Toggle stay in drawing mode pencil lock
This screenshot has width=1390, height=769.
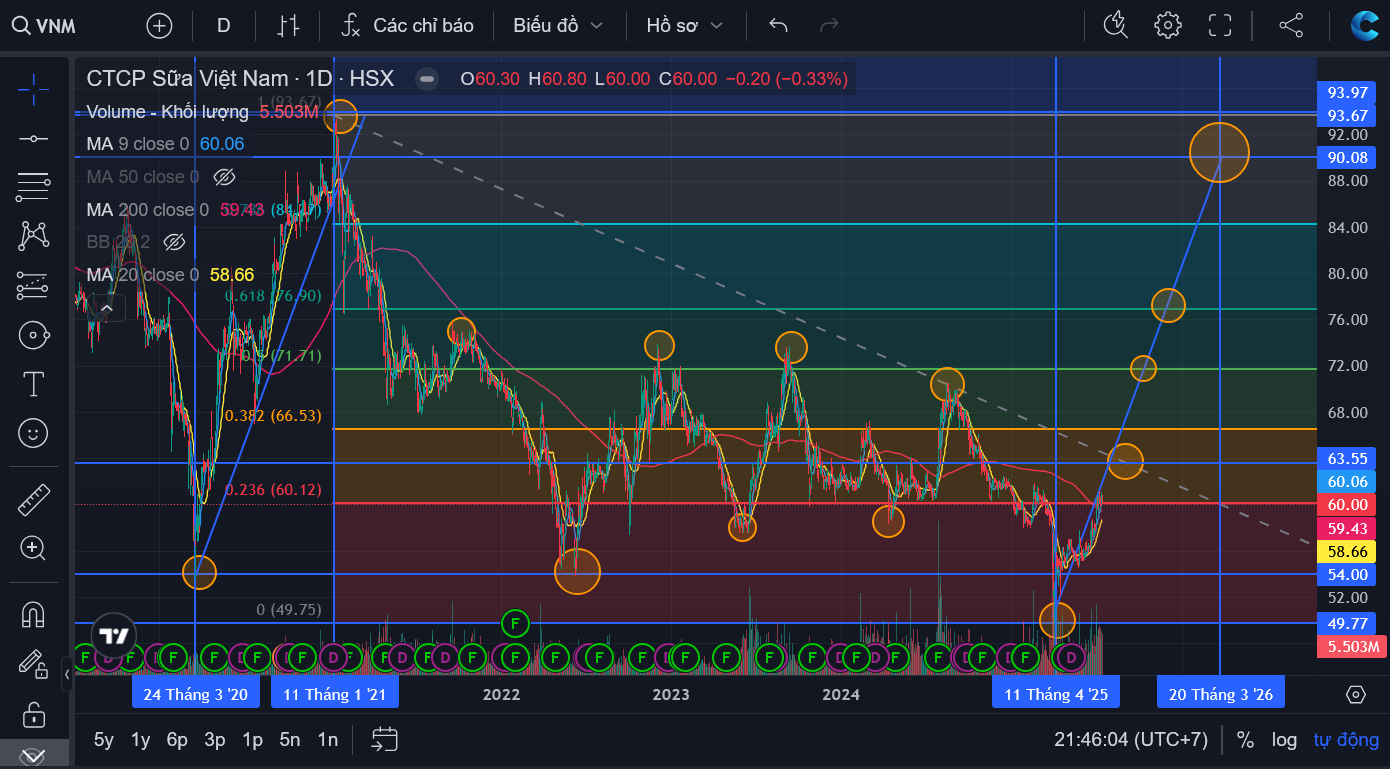[33, 664]
